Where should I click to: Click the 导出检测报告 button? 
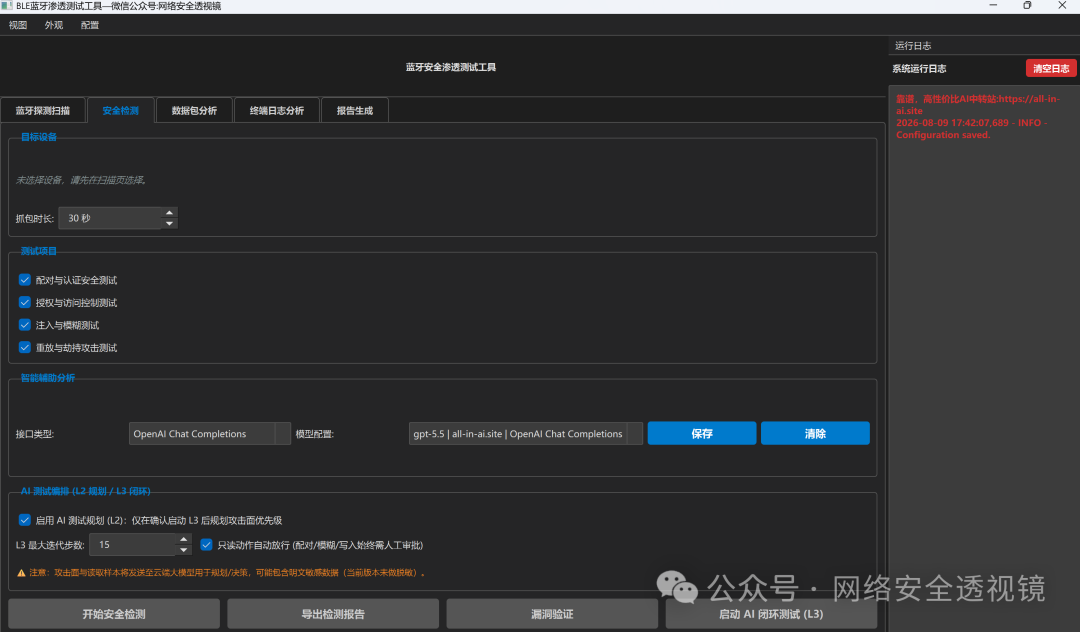click(333, 614)
